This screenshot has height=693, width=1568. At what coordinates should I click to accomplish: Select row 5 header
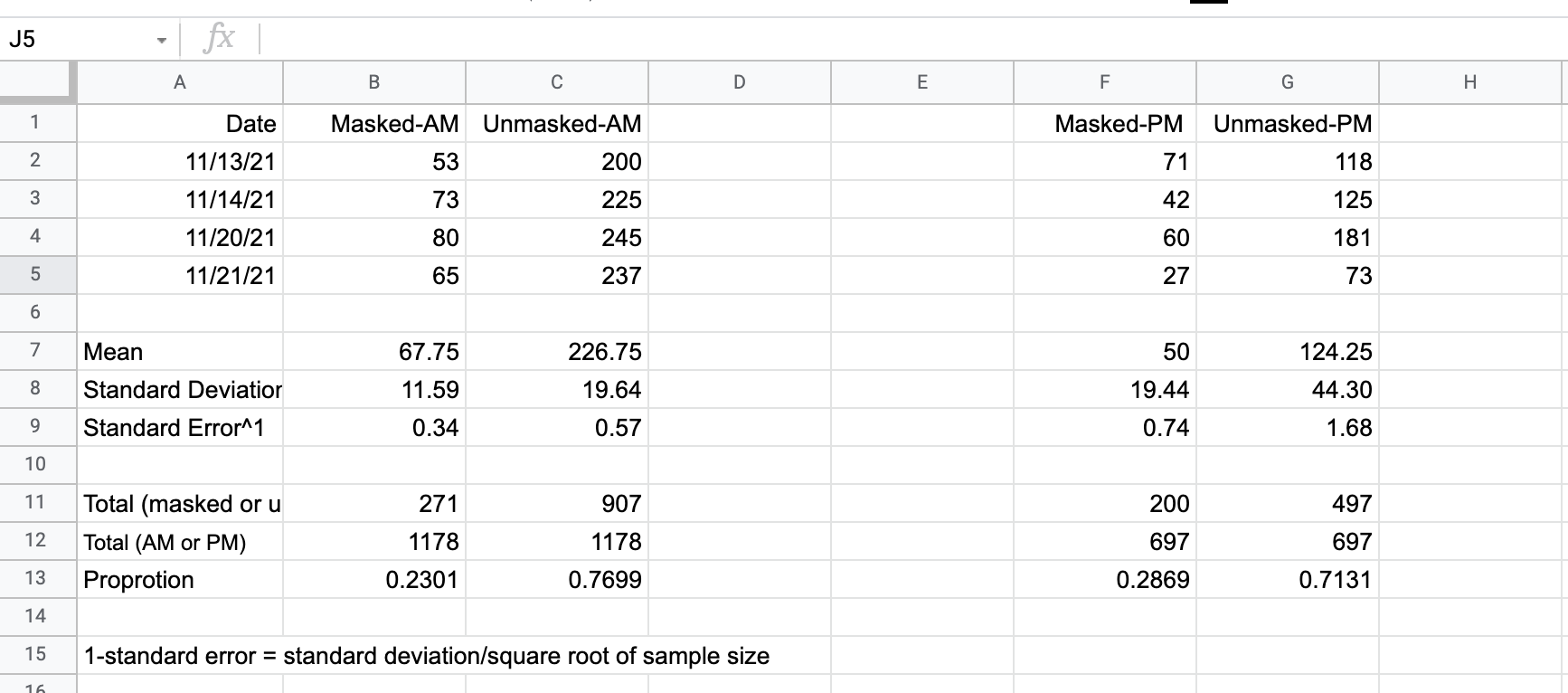(x=36, y=275)
